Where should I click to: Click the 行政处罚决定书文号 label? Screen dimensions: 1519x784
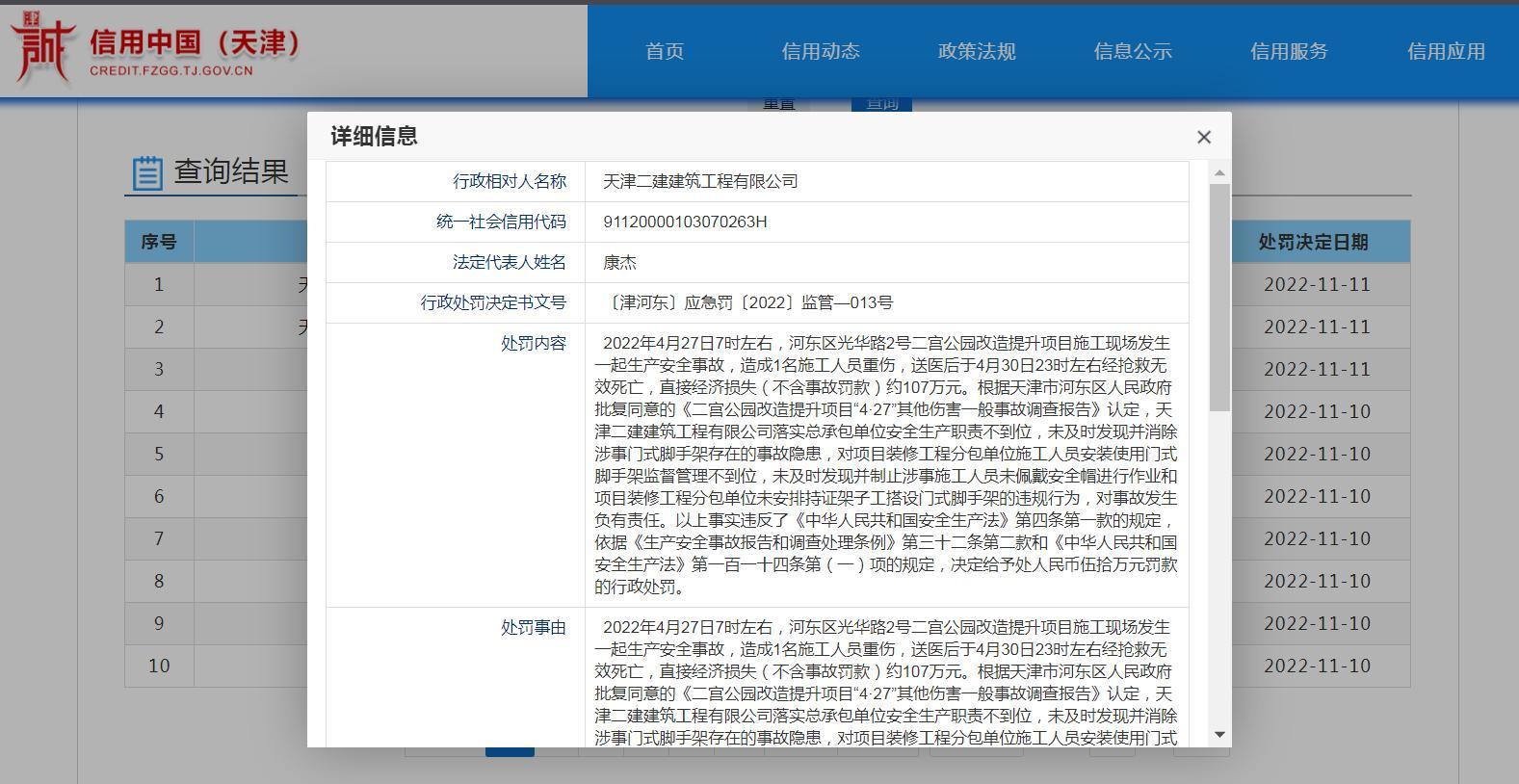click(x=493, y=302)
